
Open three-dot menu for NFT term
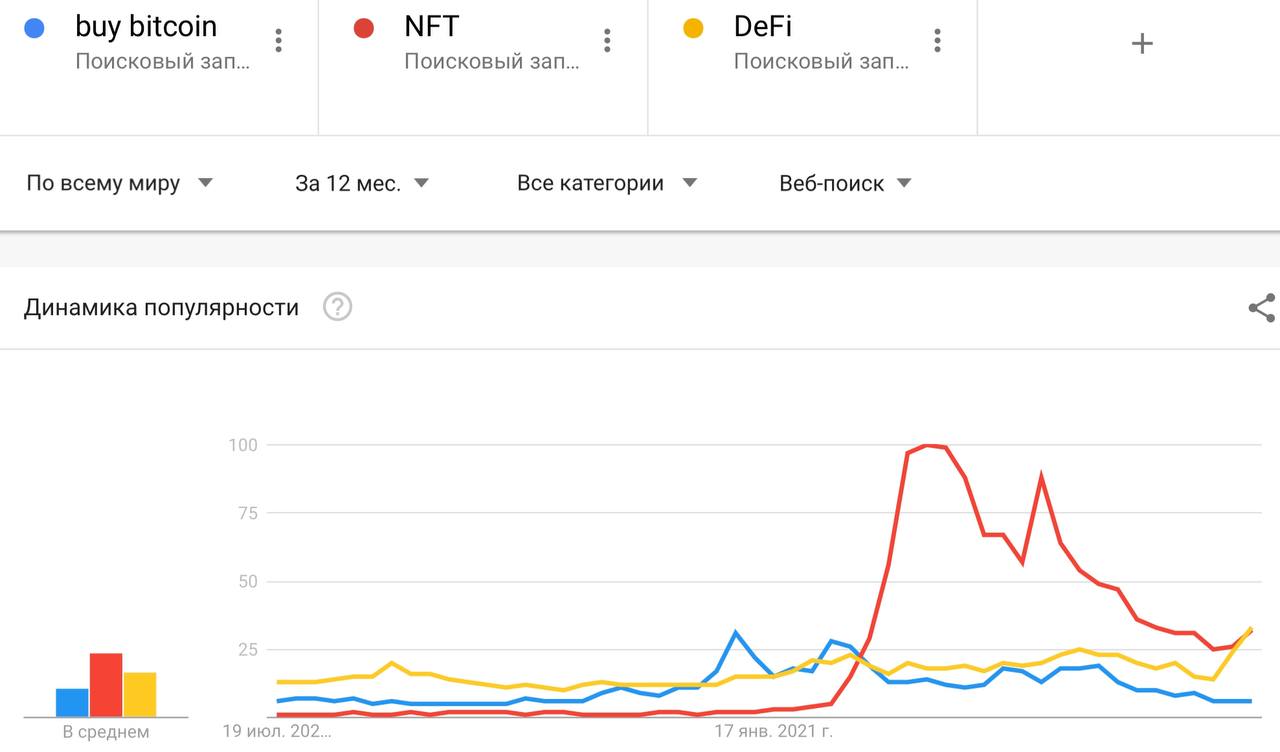tap(607, 41)
